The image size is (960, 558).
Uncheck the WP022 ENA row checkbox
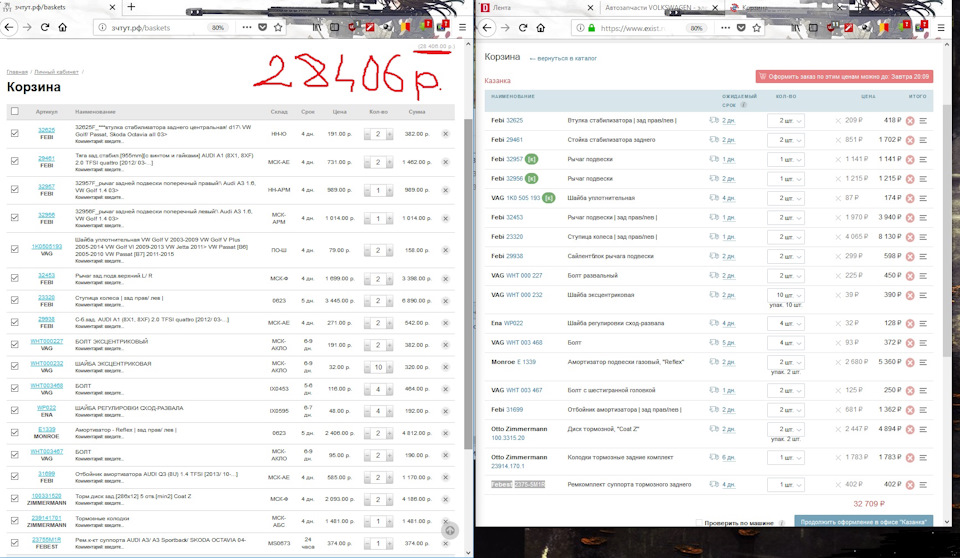point(15,410)
